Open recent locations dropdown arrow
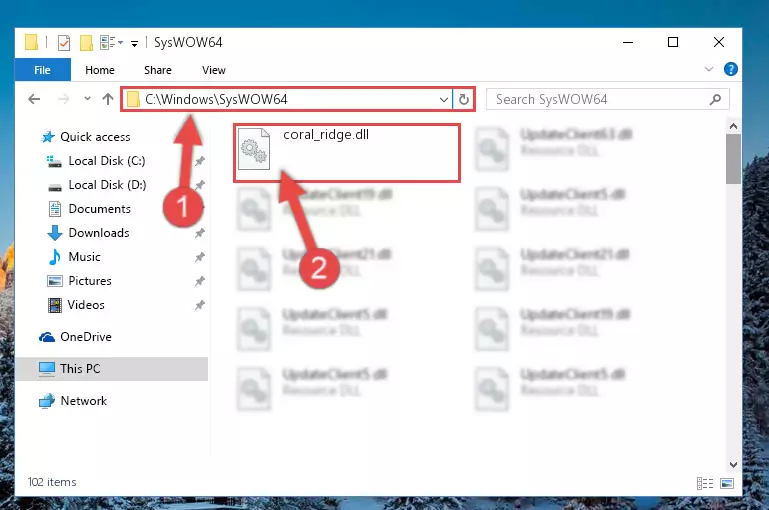769x510 pixels. click(x=87, y=99)
